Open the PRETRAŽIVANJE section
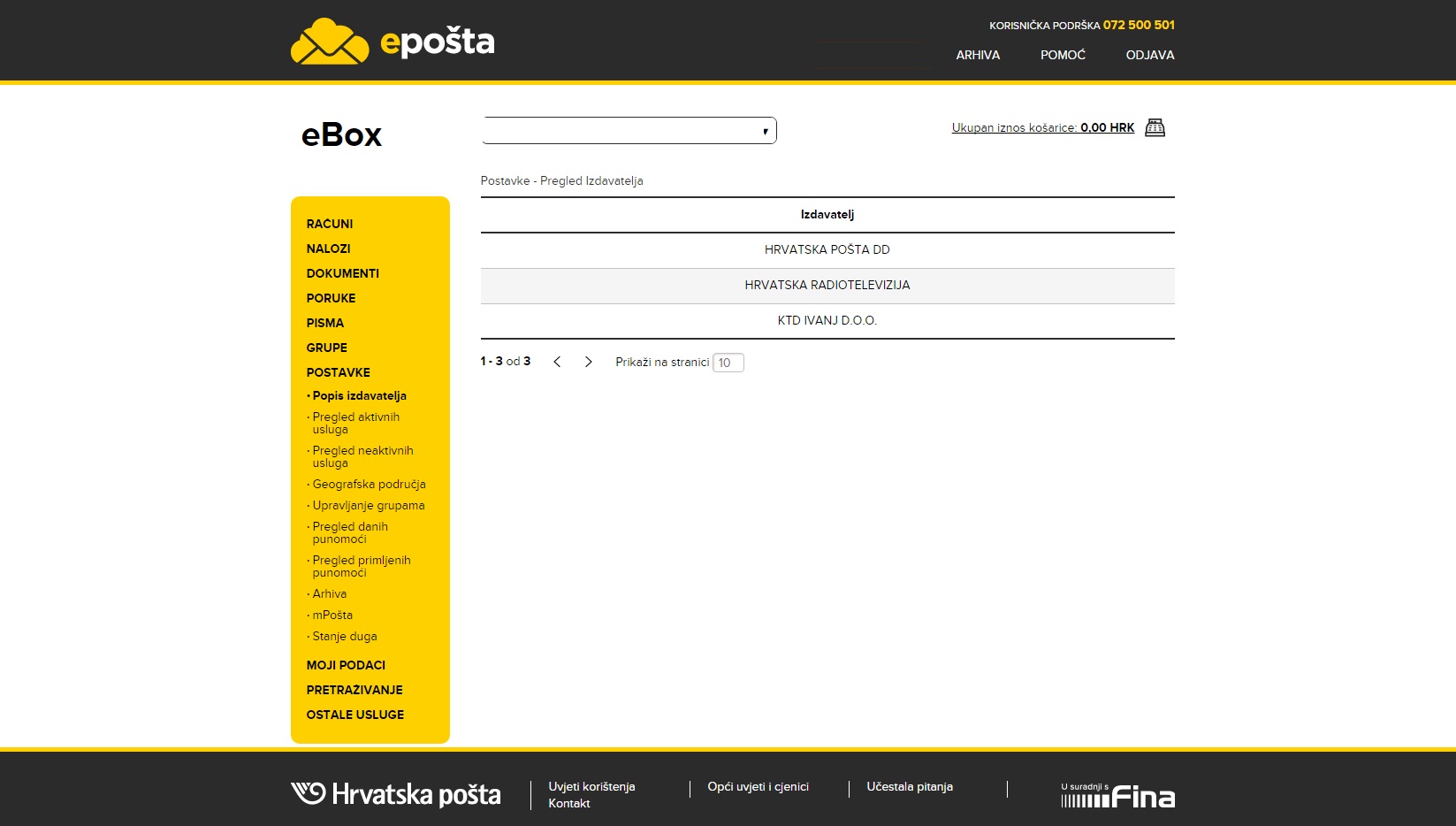The image size is (1456, 826). point(354,690)
